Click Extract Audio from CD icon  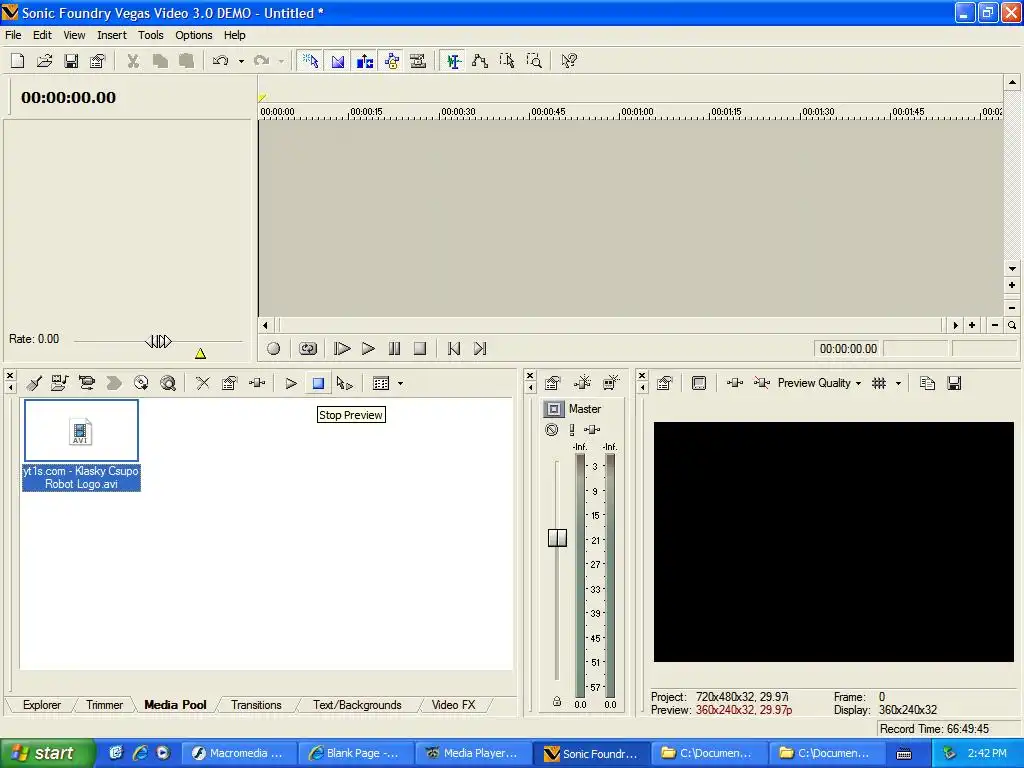click(141, 383)
